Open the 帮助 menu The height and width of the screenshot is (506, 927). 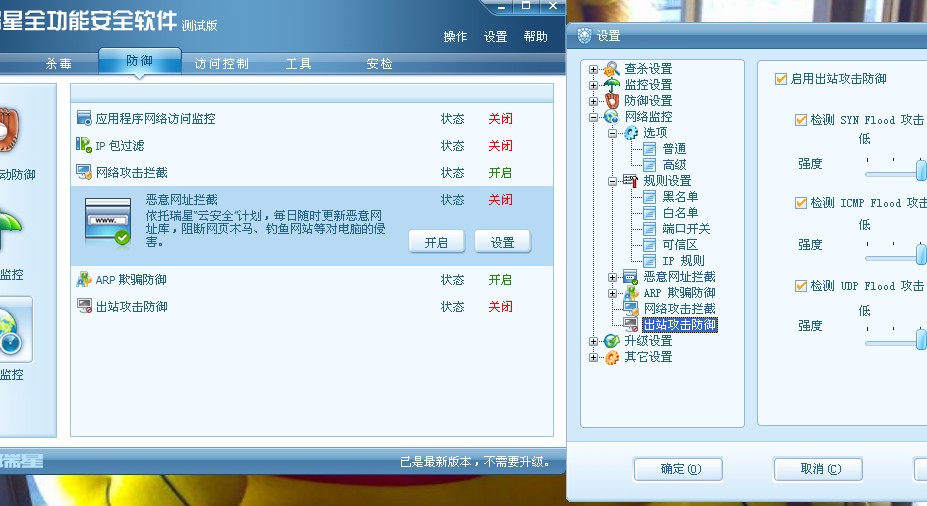tap(536, 37)
